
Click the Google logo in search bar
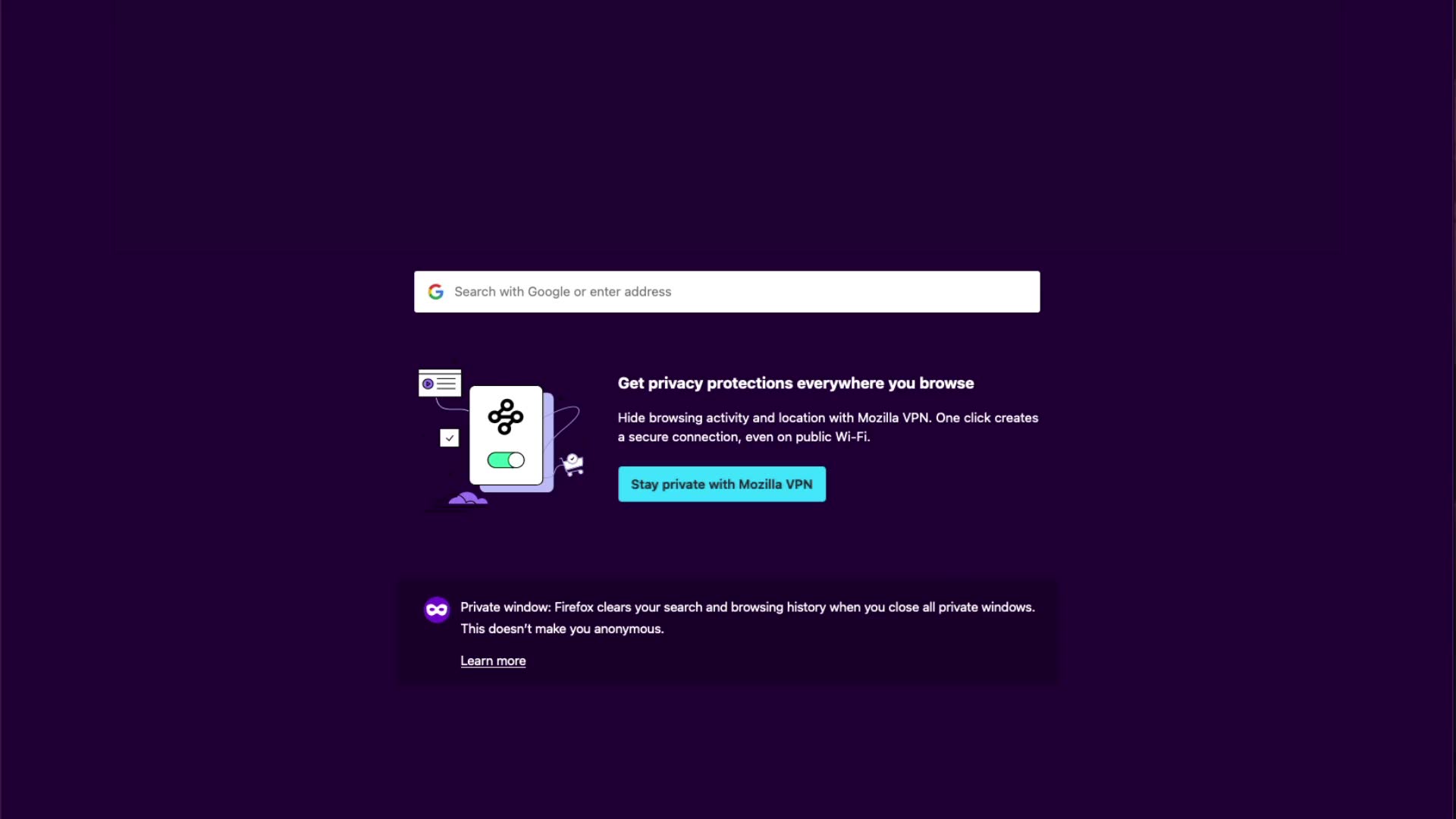click(x=435, y=292)
